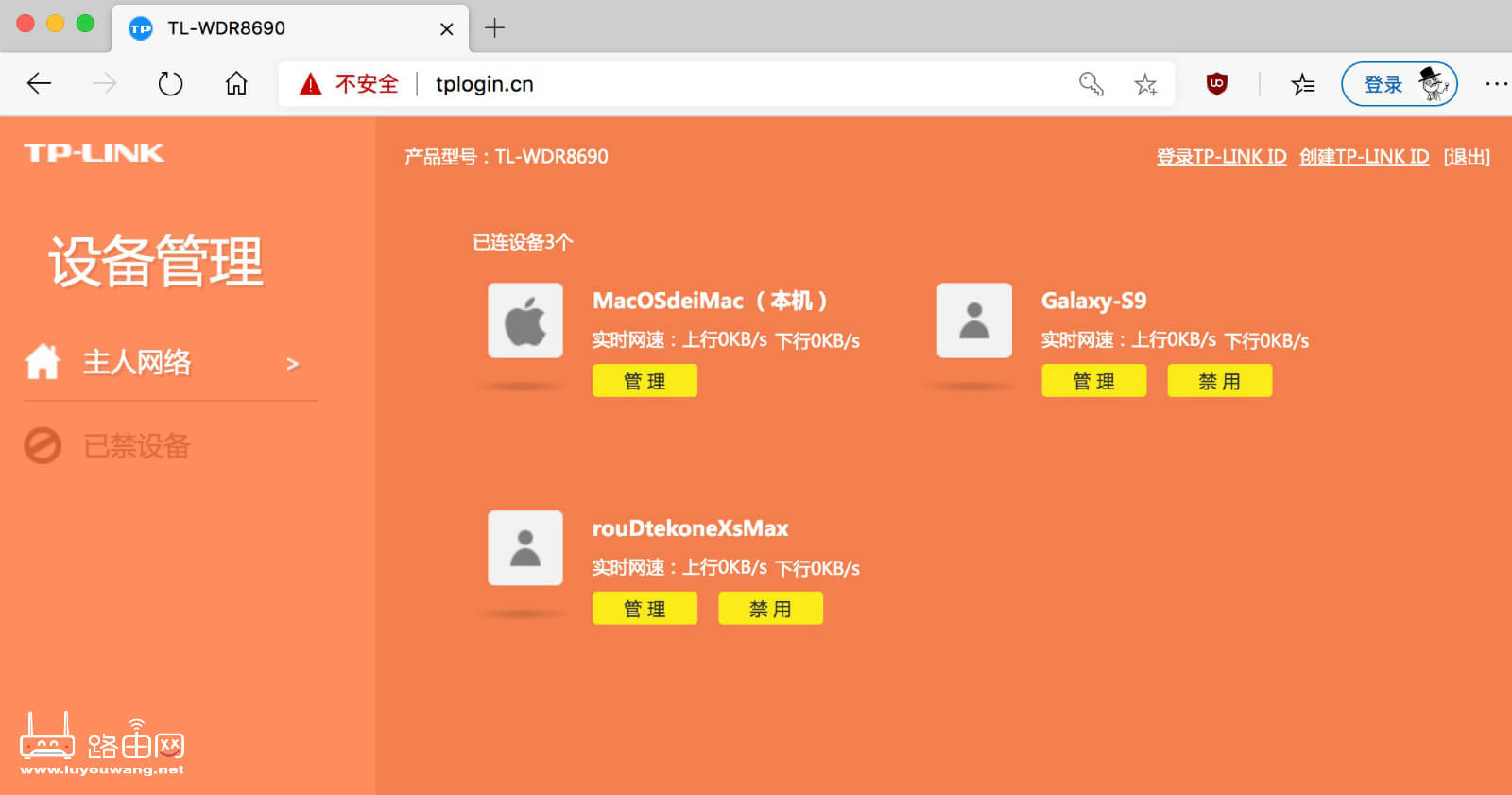Click the 产品型号：TL-WDR8690 text
Screen dimensions: 1512x795
click(507, 157)
